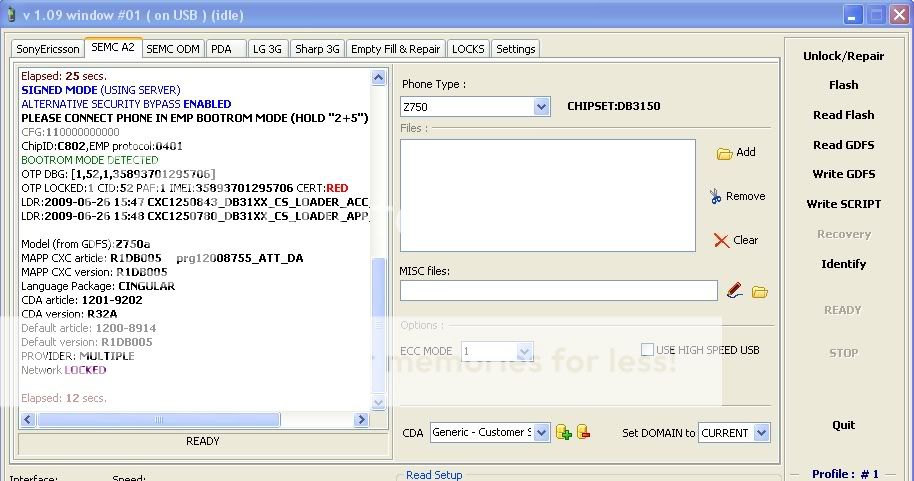914x481 pixels.
Task: Click the add CDA database icon
Action: click(x=563, y=432)
